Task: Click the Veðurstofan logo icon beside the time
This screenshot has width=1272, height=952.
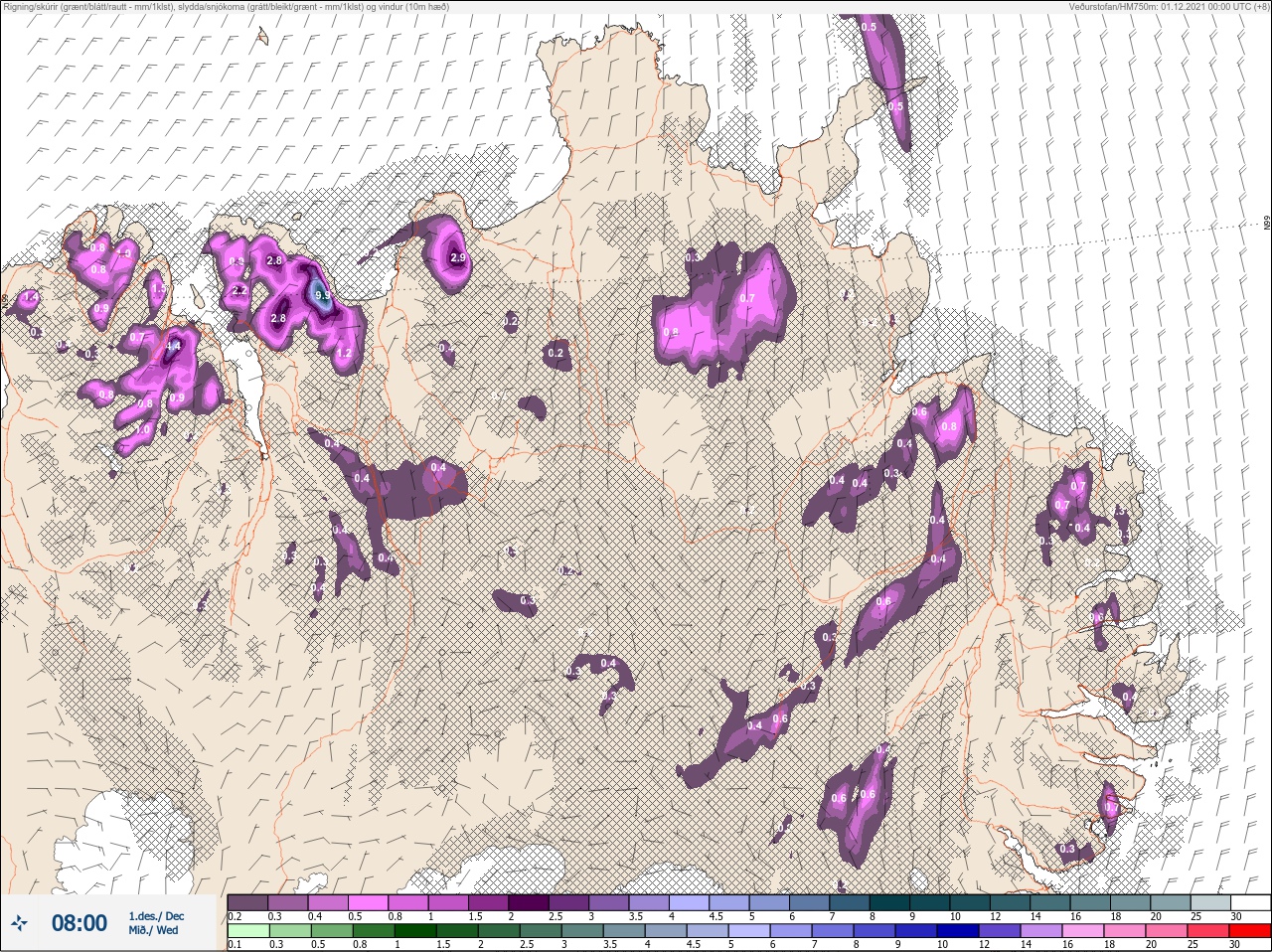Action: tap(20, 923)
